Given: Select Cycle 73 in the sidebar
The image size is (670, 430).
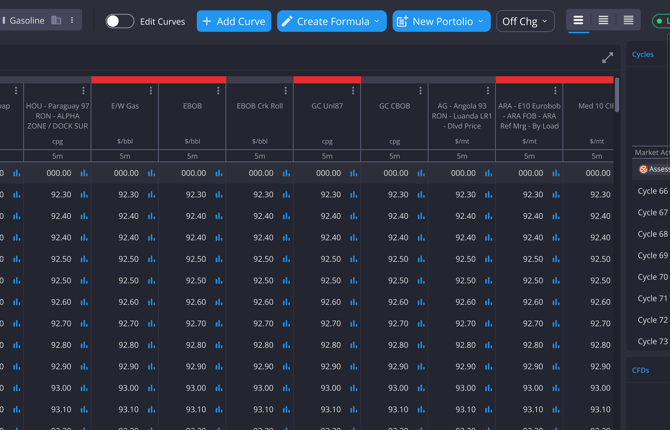Looking at the screenshot, I should click(652, 341).
